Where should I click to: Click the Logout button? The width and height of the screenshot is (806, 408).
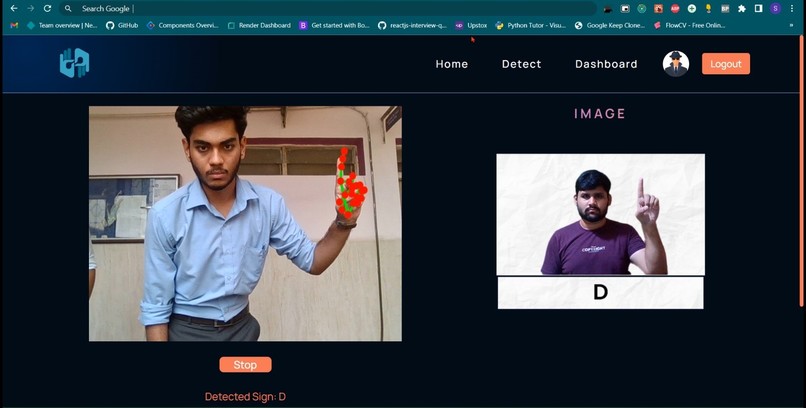click(726, 64)
